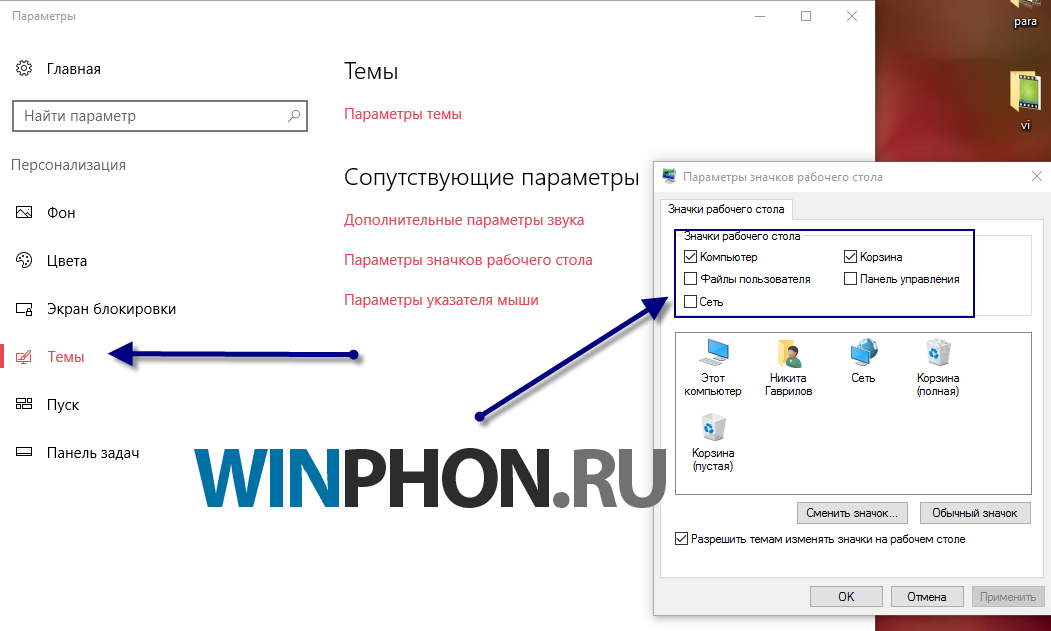This screenshot has width=1051, height=631.
Task: Close the Параметры window
Action: pos(852,16)
